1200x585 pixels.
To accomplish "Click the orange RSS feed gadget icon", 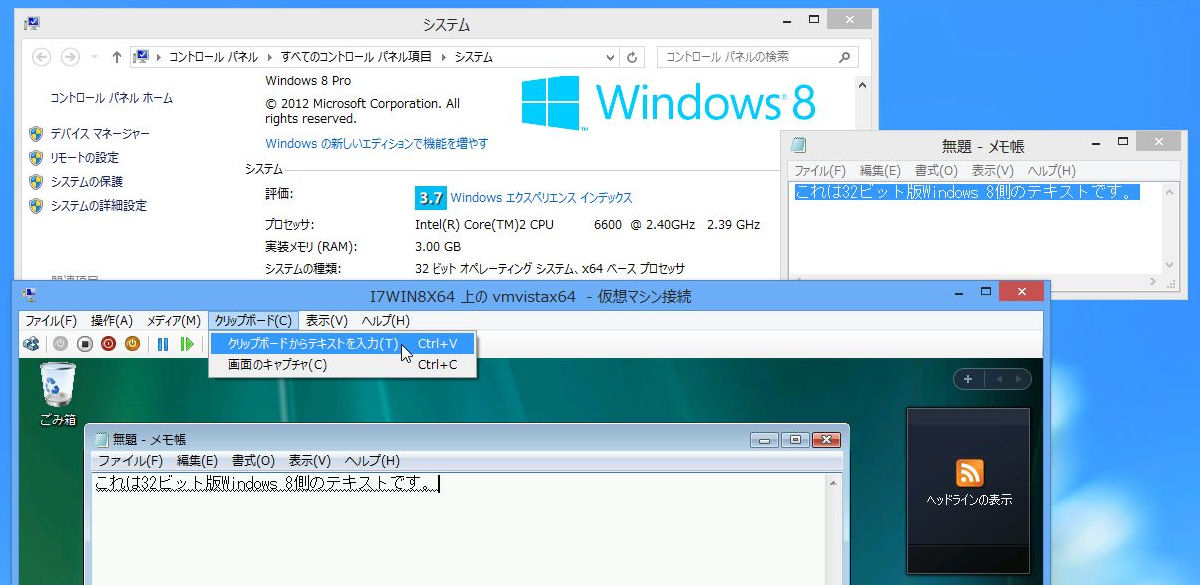I will click(x=969, y=473).
